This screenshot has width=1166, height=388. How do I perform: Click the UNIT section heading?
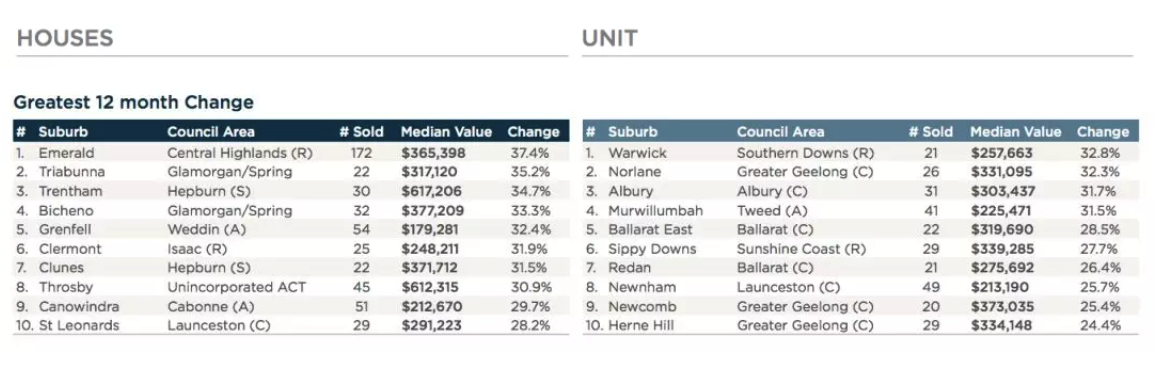coord(610,38)
